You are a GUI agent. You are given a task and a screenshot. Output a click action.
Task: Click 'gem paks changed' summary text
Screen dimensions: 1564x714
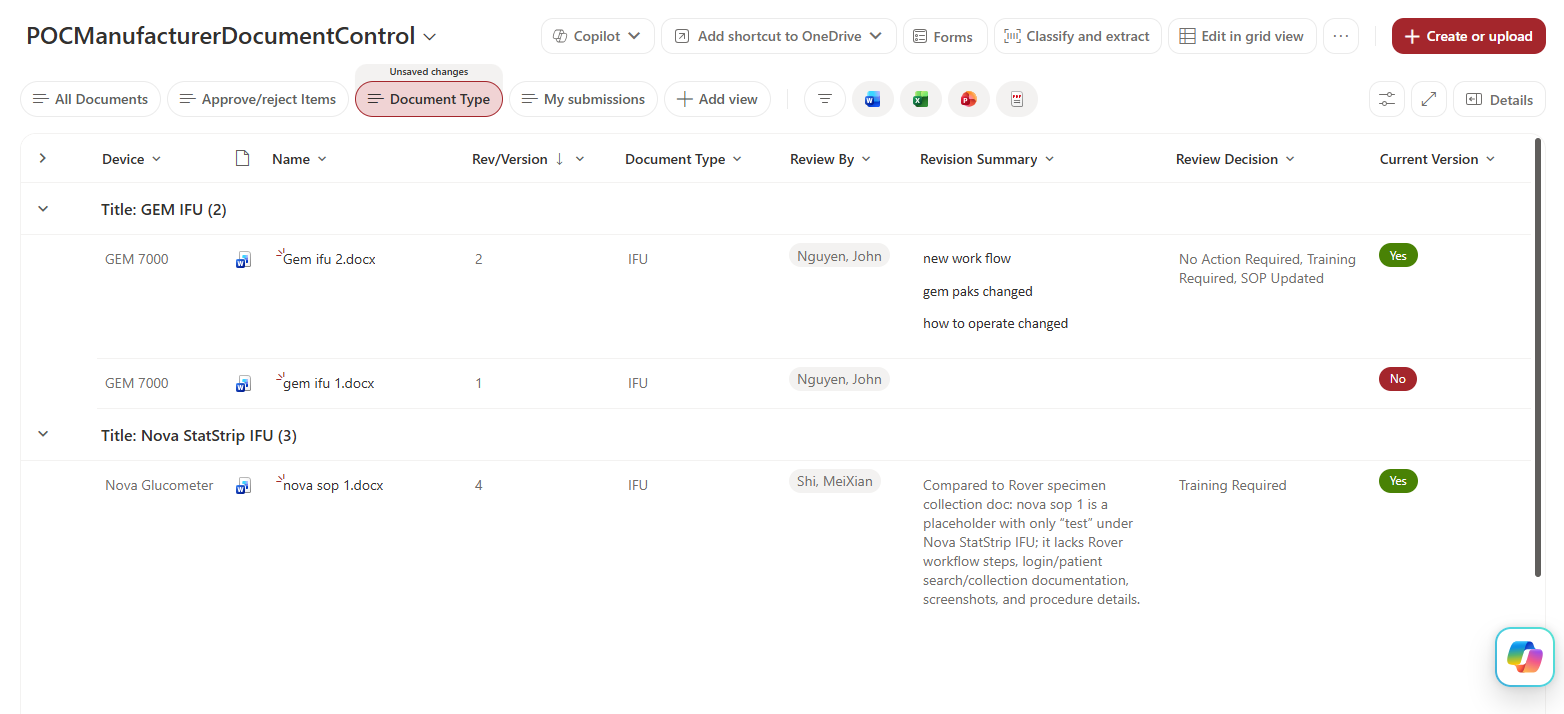pos(978,291)
